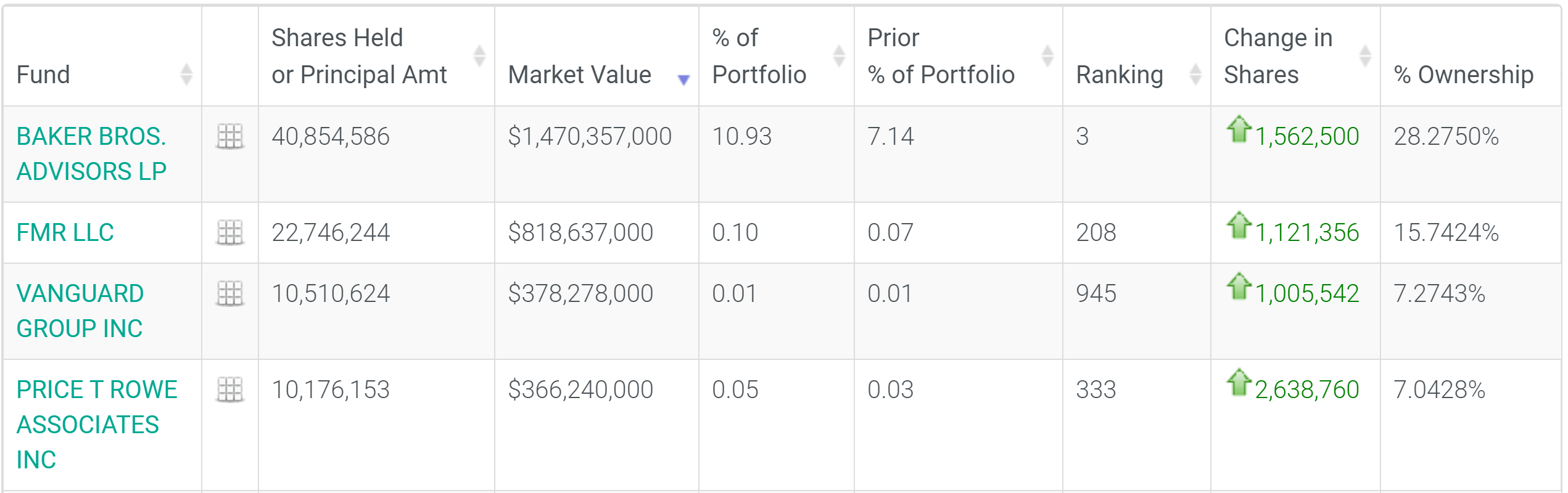Sort by Change in Shares column
The height and width of the screenshot is (493, 1568).
click(1364, 55)
